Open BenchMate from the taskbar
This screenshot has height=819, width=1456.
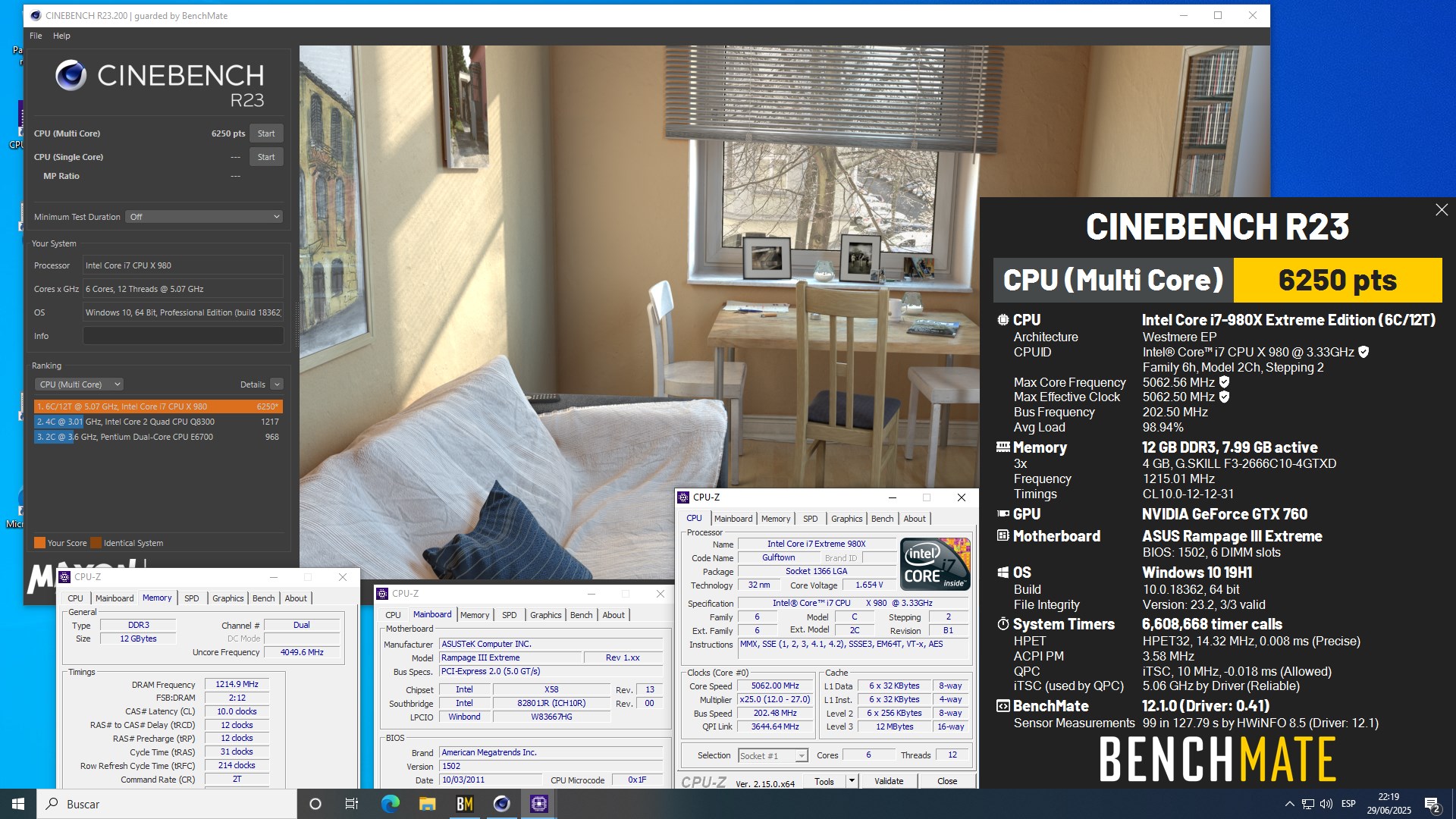[464, 804]
